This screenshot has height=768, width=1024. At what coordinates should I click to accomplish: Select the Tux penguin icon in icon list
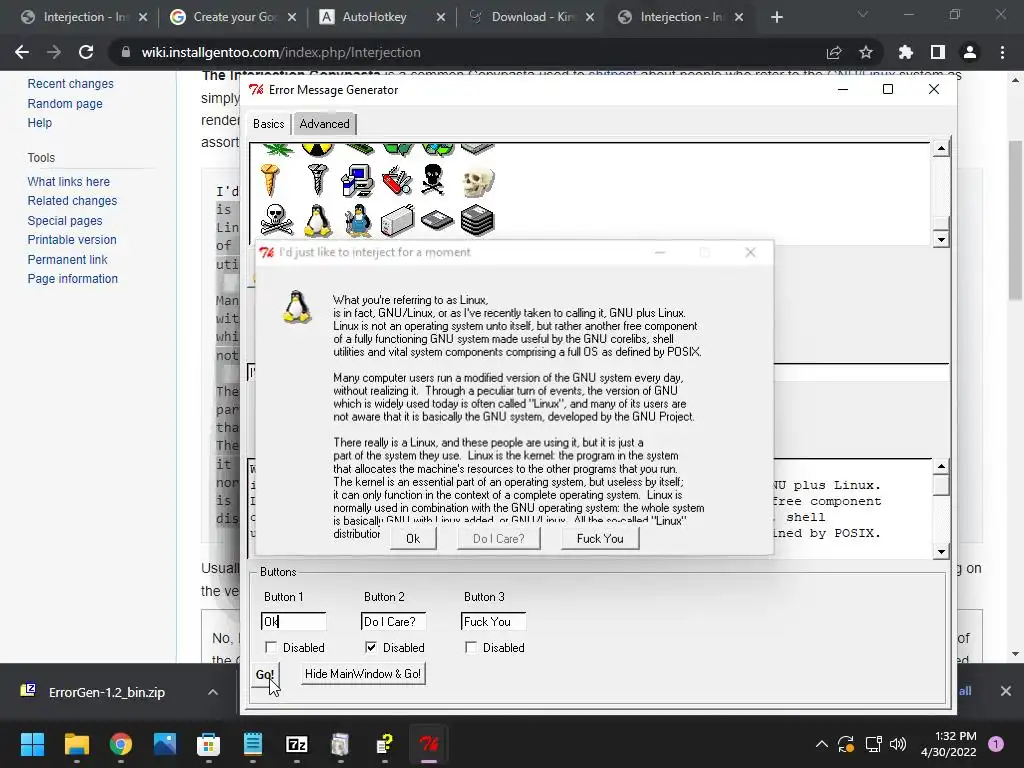318,220
